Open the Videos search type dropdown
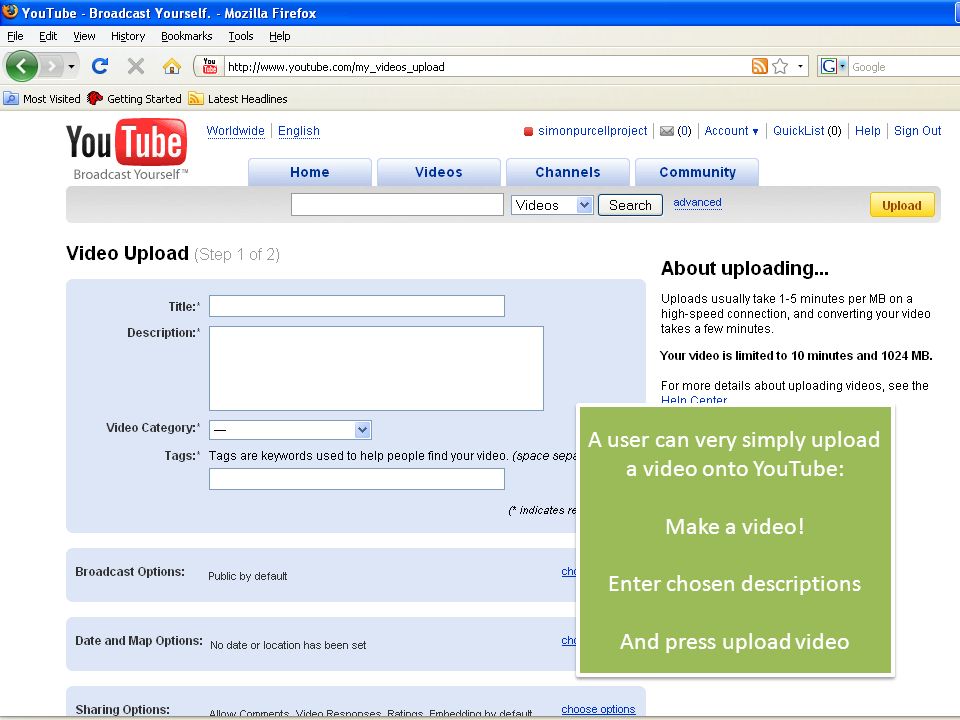 click(552, 205)
